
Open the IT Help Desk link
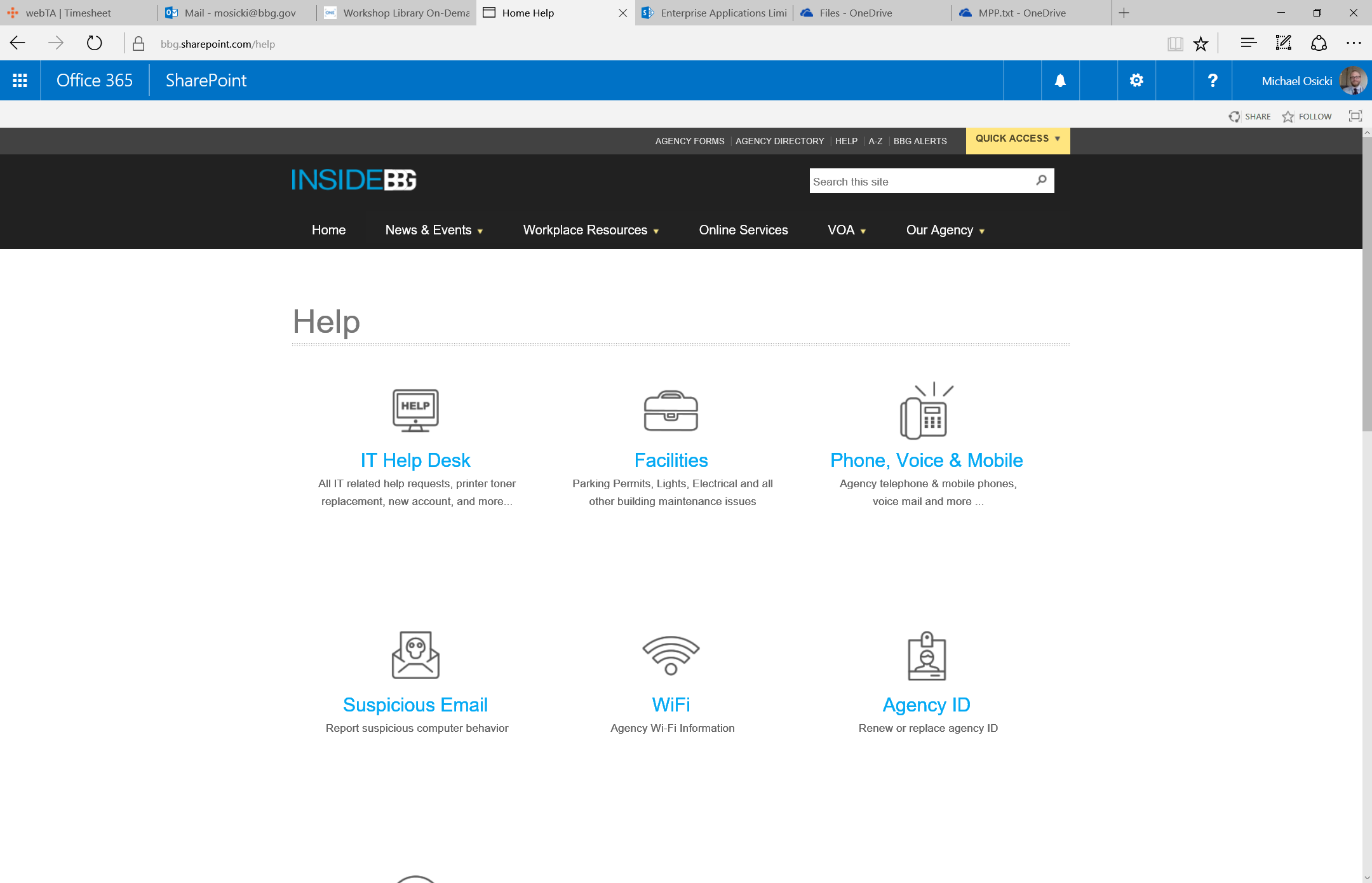415,460
